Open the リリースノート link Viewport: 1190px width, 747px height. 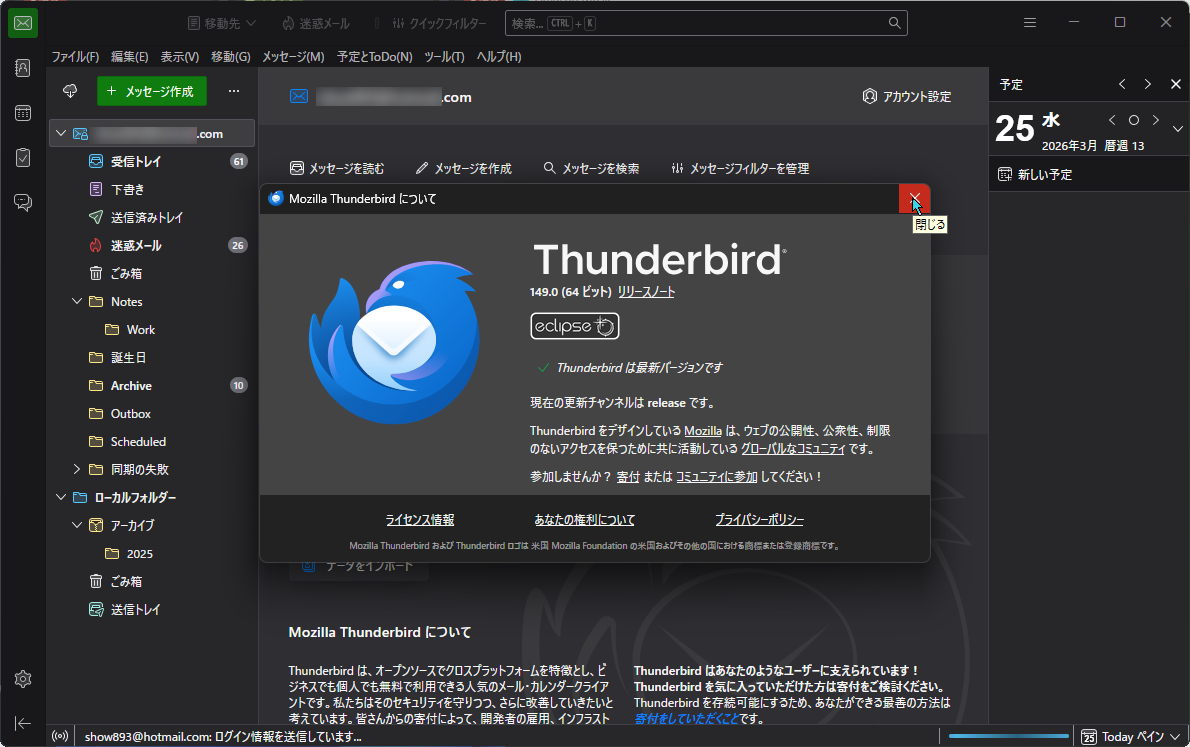click(x=645, y=292)
